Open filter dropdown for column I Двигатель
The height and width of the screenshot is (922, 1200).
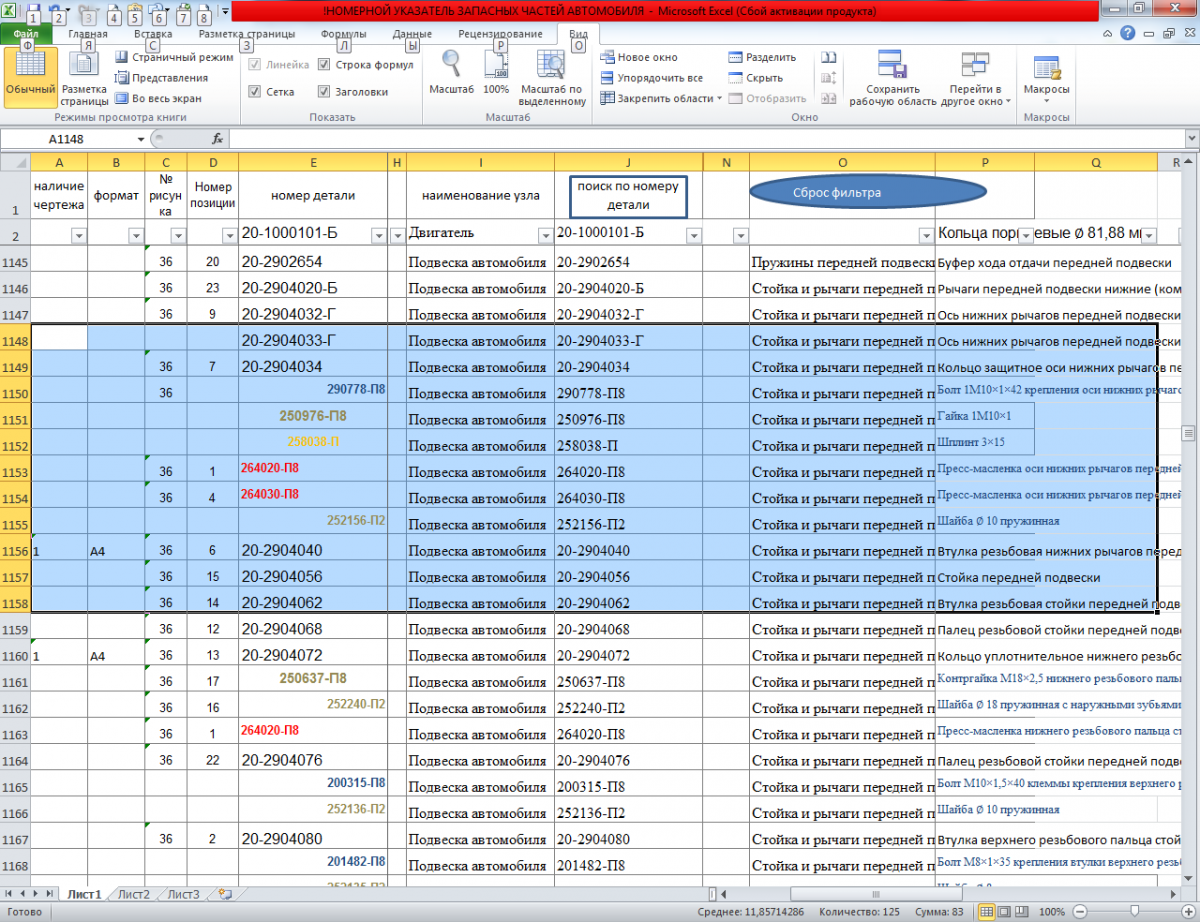545,236
